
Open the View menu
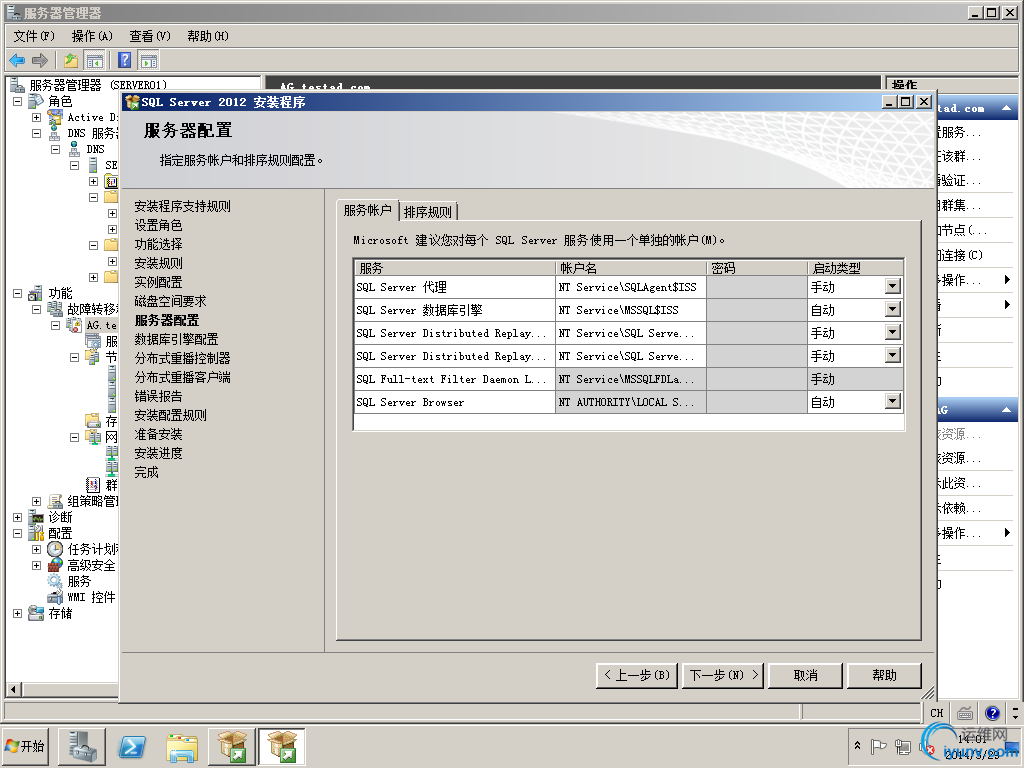coord(150,36)
